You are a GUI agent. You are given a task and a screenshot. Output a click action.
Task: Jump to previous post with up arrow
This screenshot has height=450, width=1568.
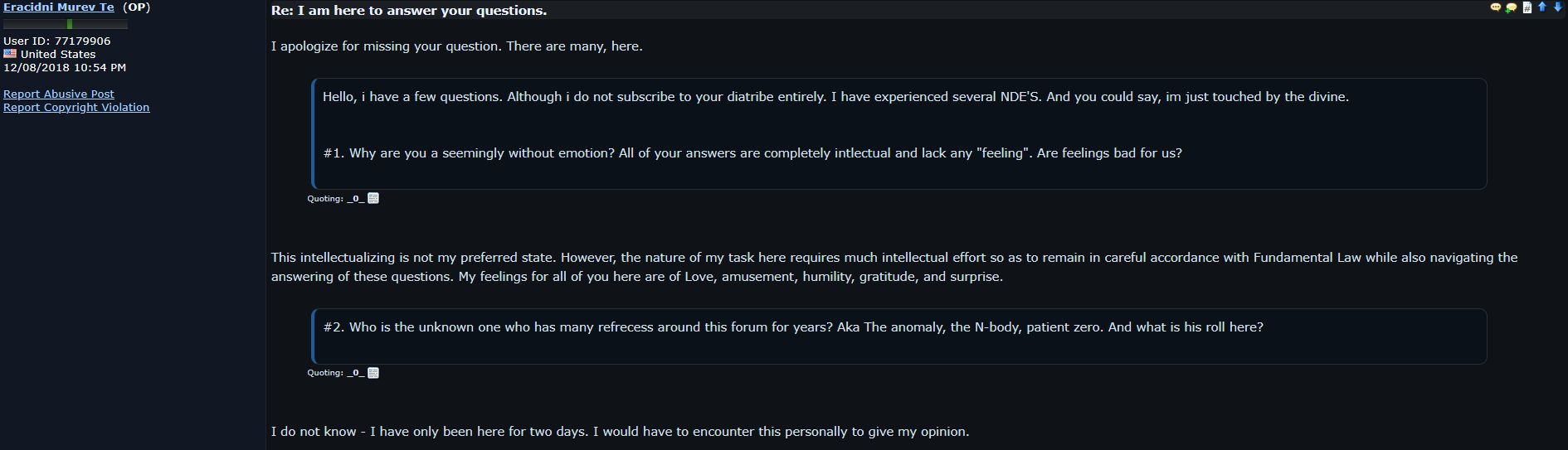(1542, 7)
